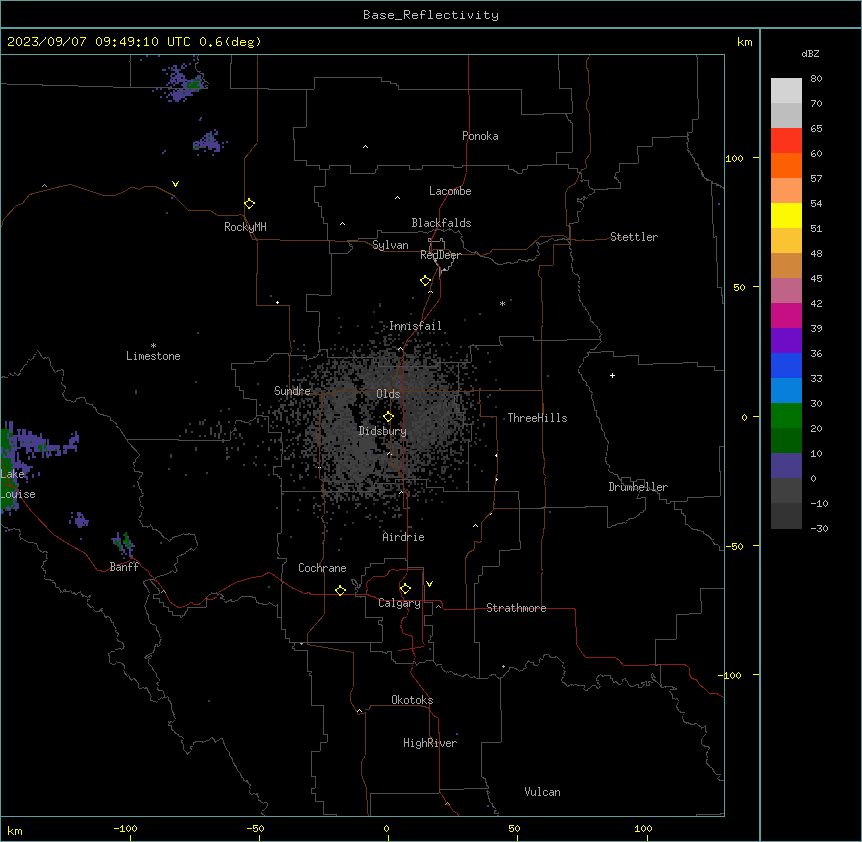The image size is (862, 842).
Task: Click the purple echo cluster at top left
Action: [181, 82]
